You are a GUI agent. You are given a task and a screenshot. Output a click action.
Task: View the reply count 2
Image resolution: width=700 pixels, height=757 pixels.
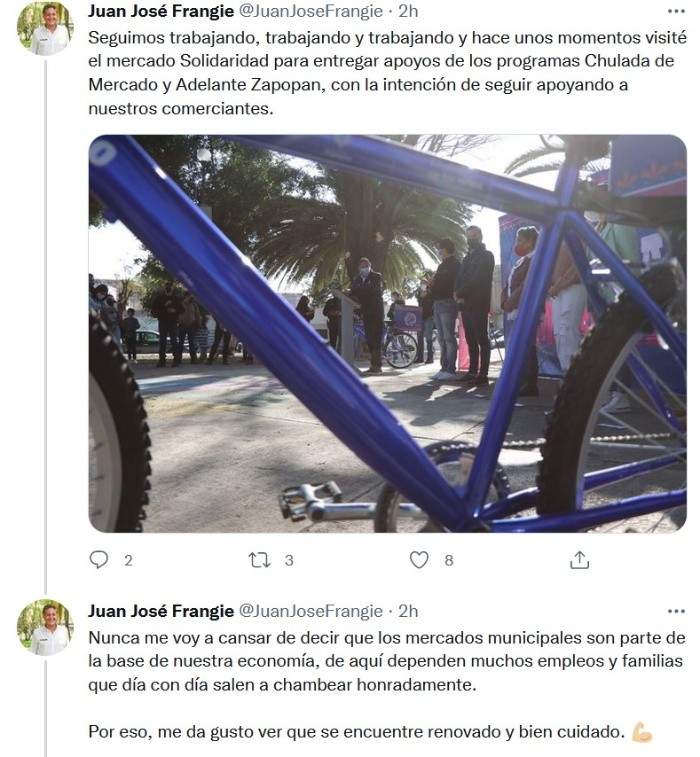pyautogui.click(x=128, y=561)
